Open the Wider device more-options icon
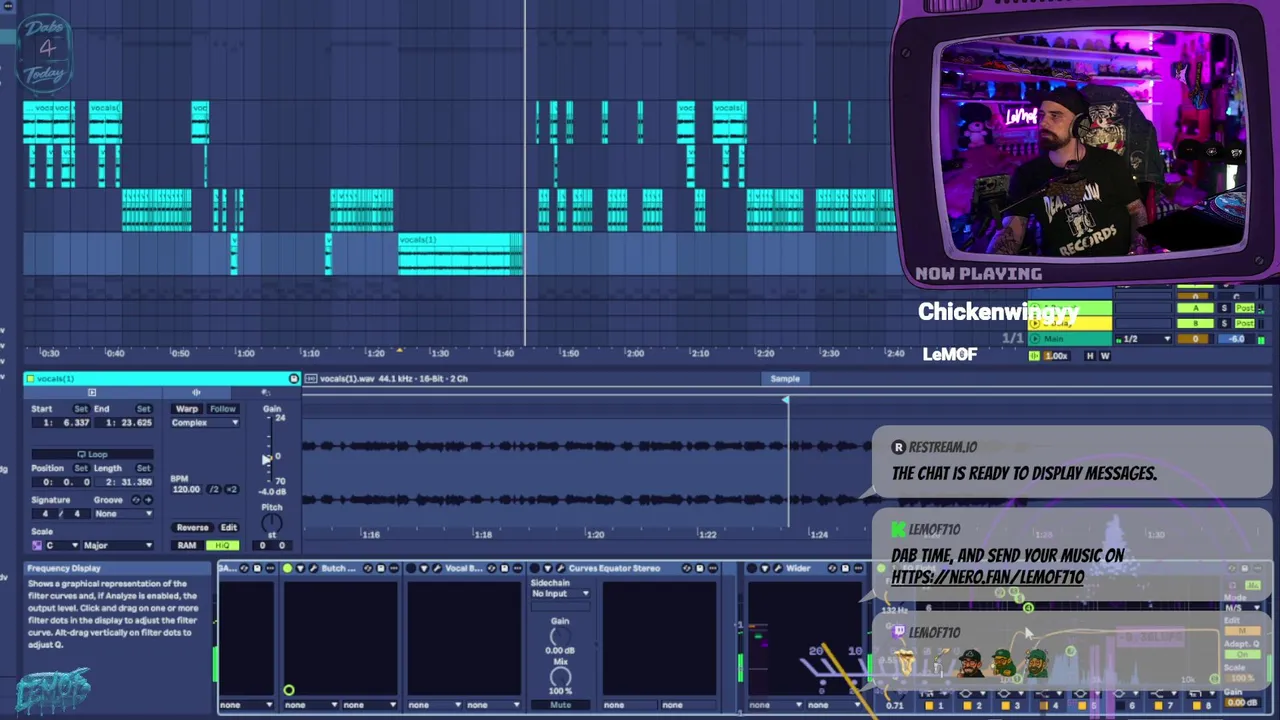Image resolution: width=1280 pixels, height=720 pixels. (x=859, y=568)
